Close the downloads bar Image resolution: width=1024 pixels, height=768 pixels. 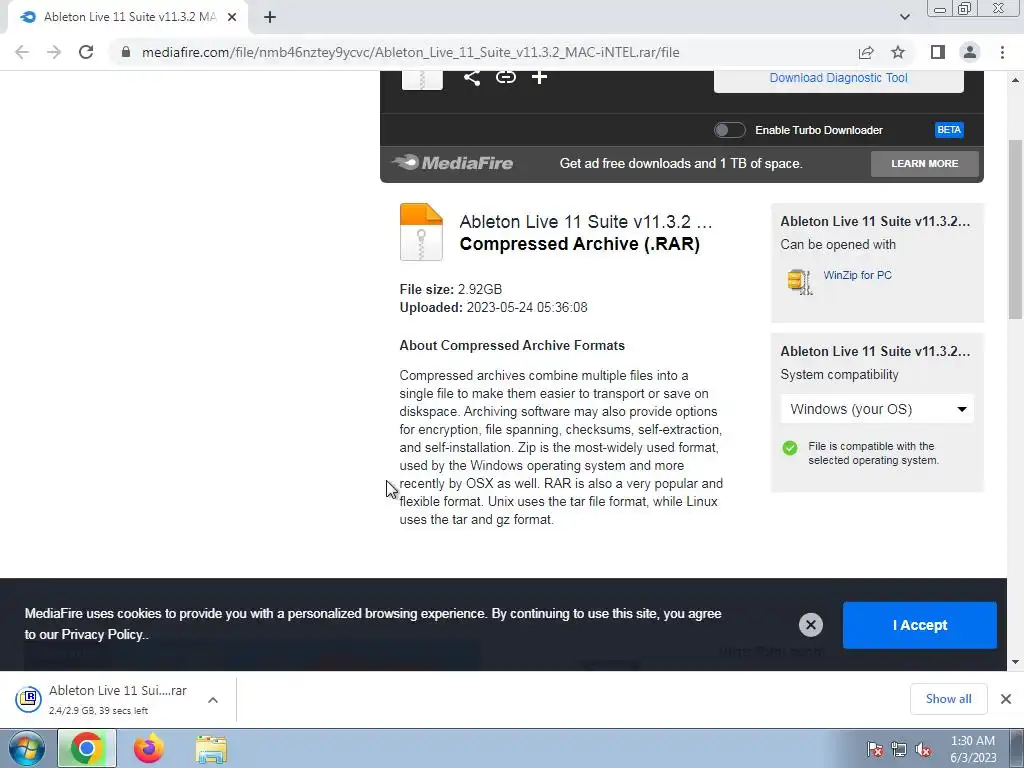1006,699
